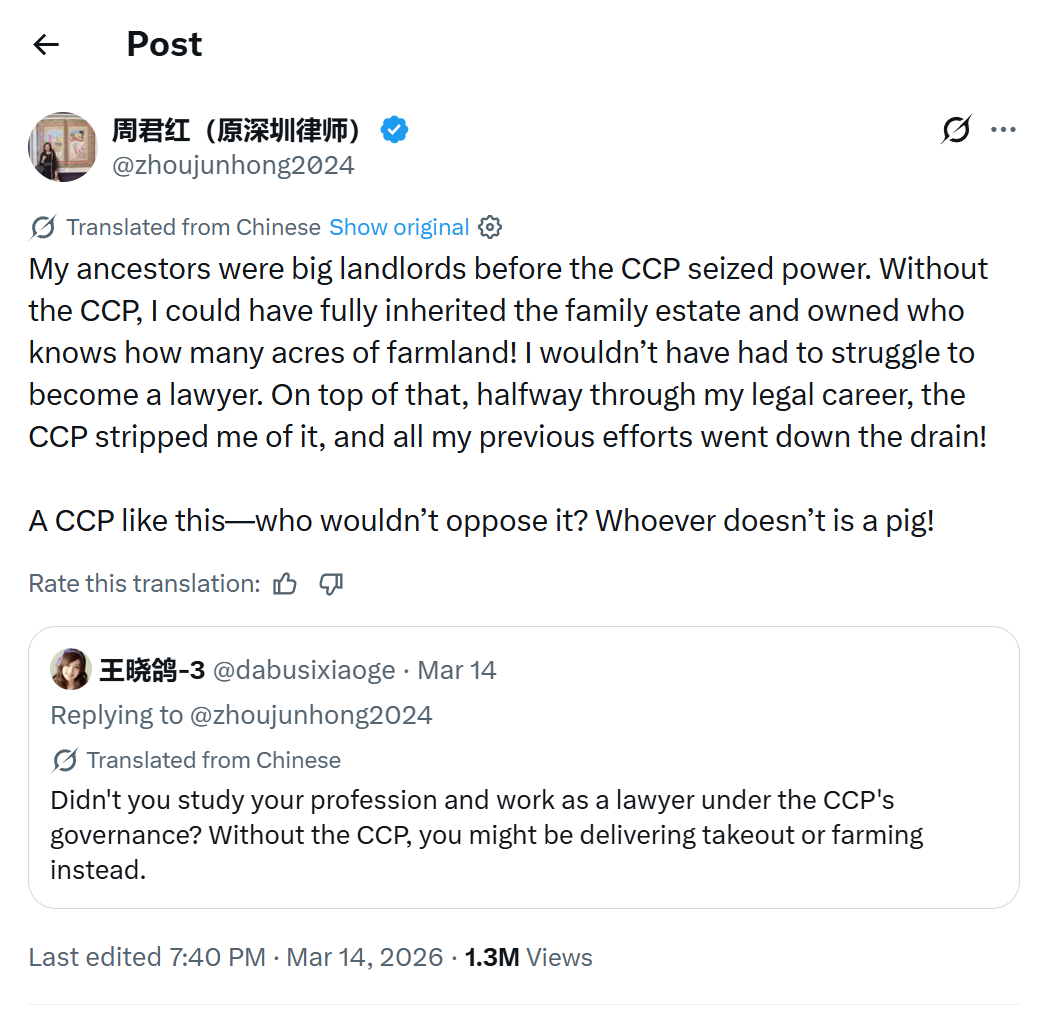Open the quoted @dabusixiaoge handle
The image size is (1044, 1009).
[304, 670]
